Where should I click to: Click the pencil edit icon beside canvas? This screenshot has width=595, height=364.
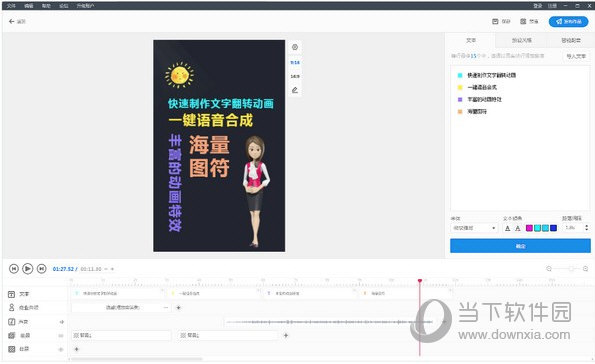coord(295,90)
